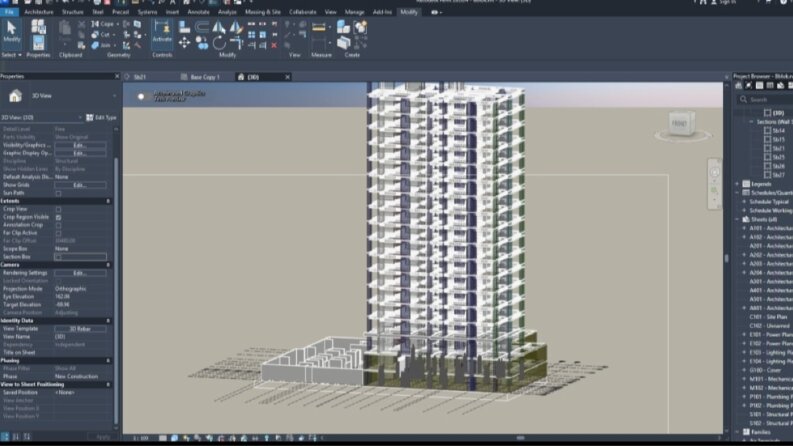The image size is (793, 446).
Task: Click the Create Assembly icon
Action: (x=343, y=26)
